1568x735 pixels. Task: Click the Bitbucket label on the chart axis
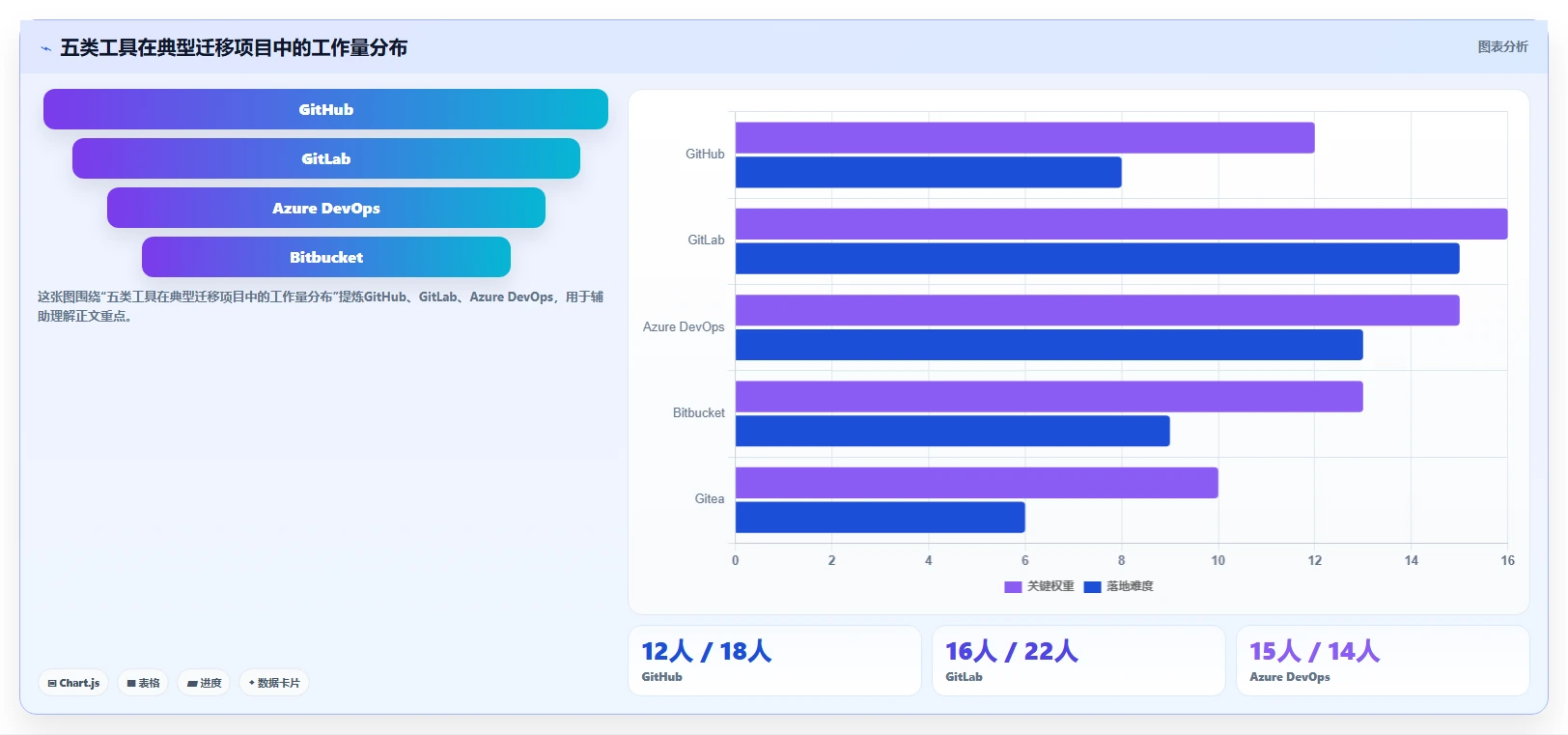(x=698, y=412)
